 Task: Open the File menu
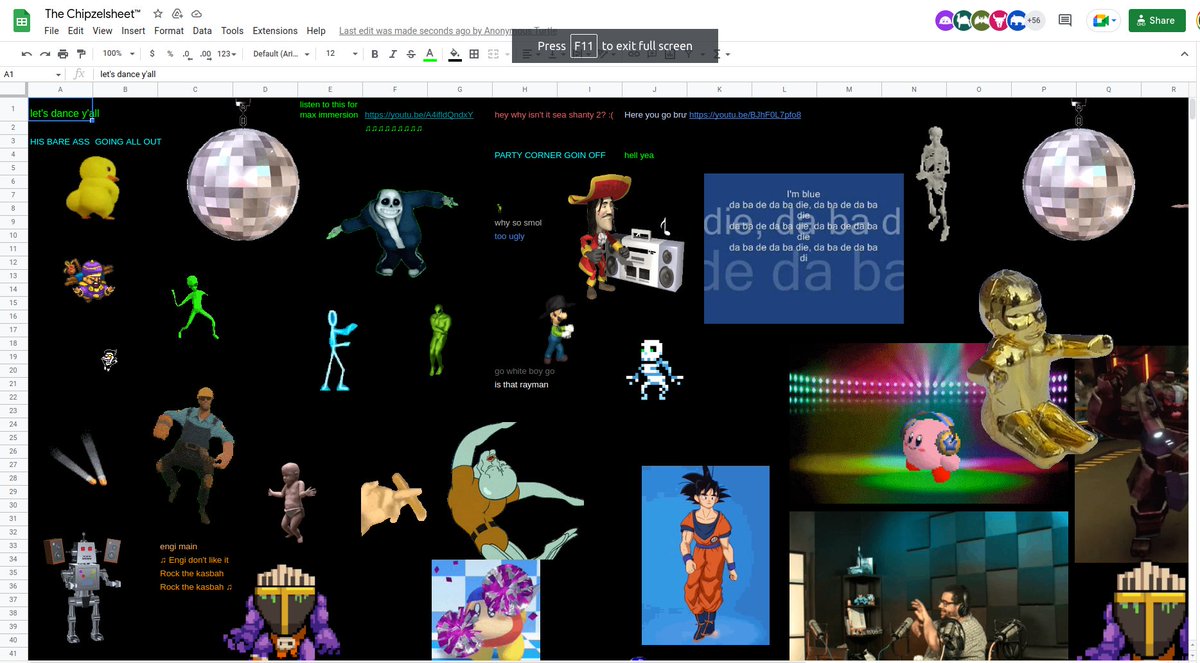(53, 31)
